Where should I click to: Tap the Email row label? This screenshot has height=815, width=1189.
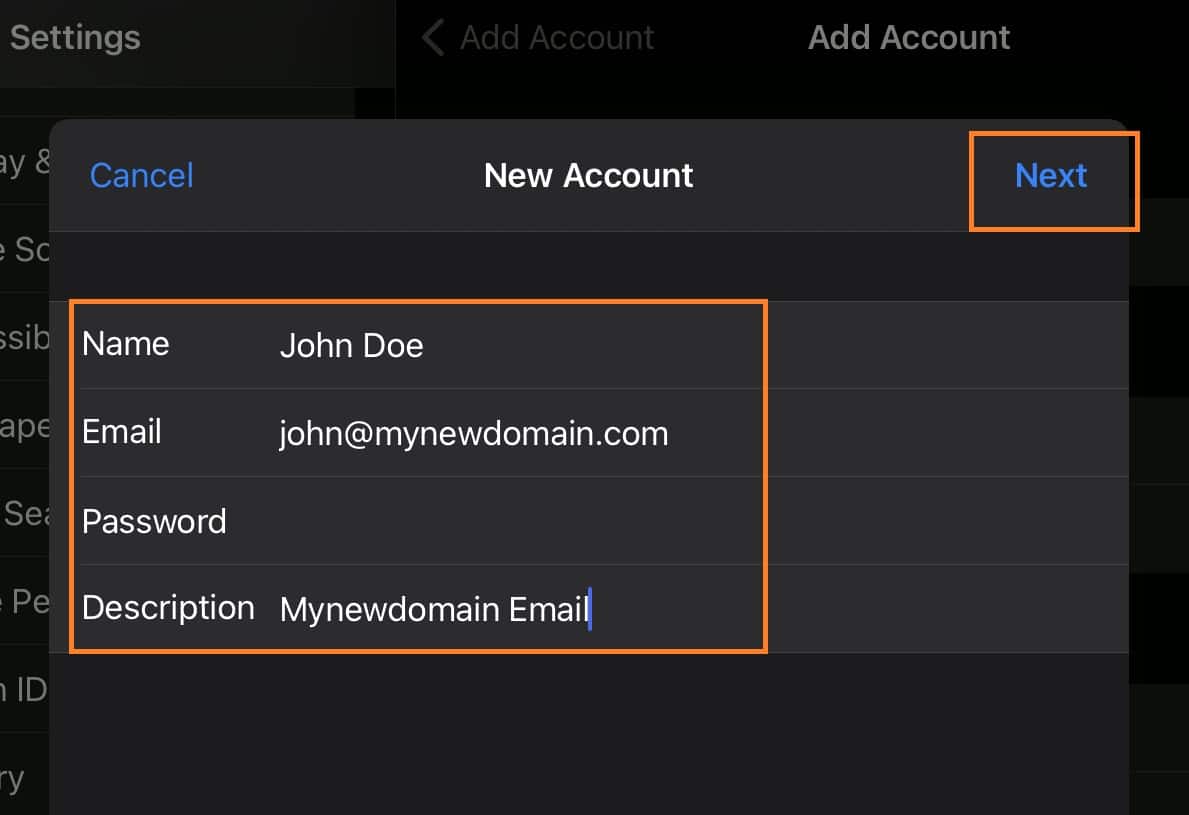pos(121,433)
